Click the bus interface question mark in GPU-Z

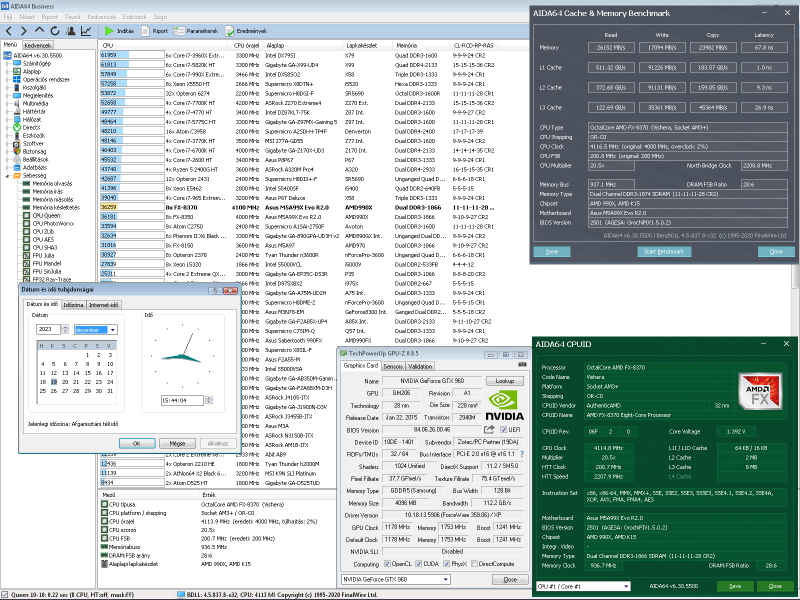[522, 454]
